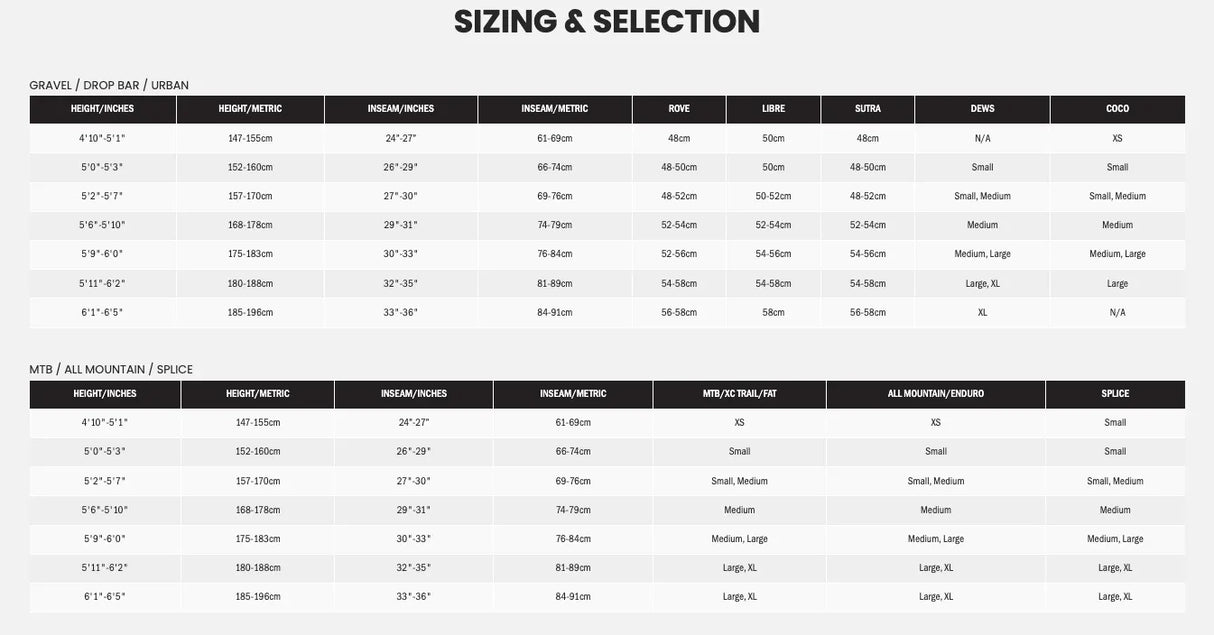Viewport: 1214px width, 635px height.
Task: Click the 58cm cell in LIBRE column
Action: coord(773,313)
